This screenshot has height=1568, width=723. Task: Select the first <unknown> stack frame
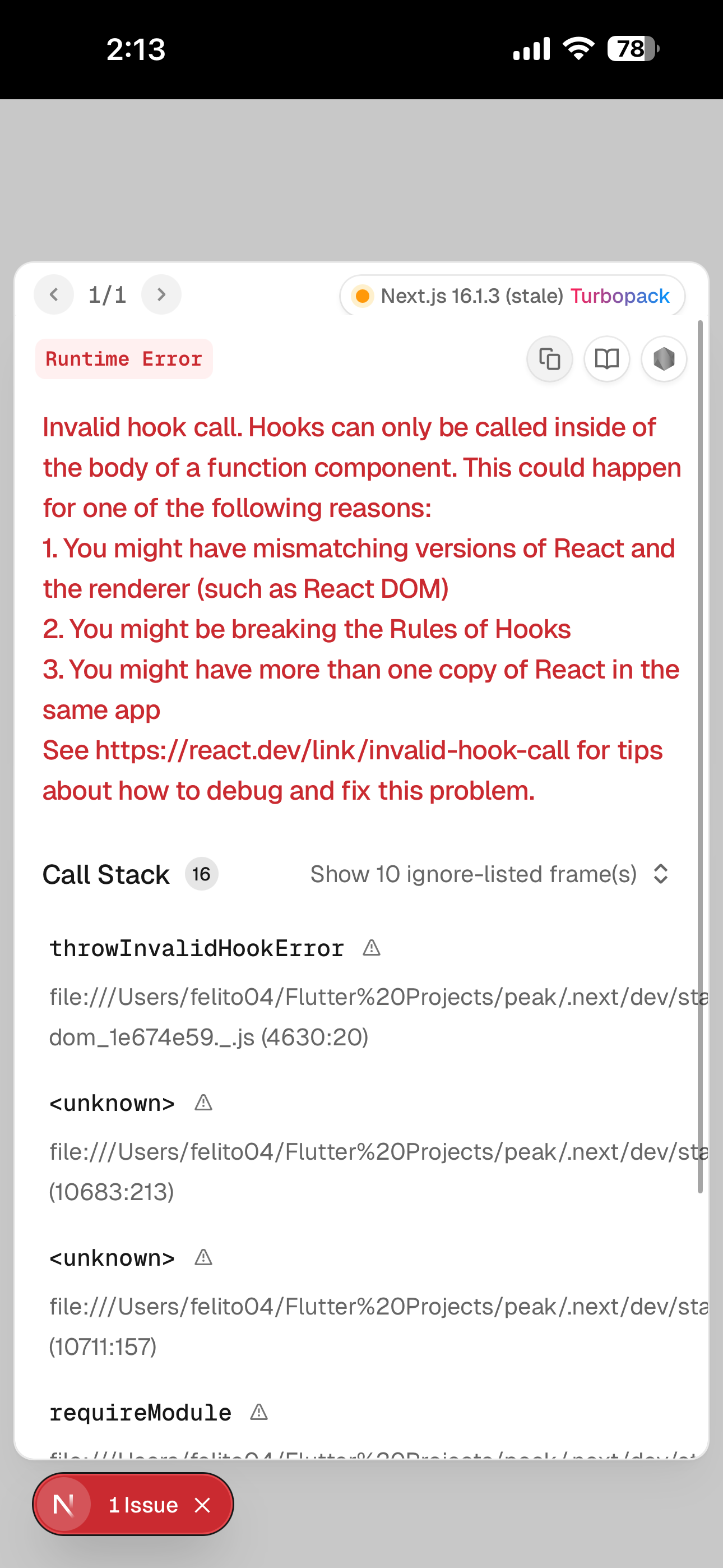coord(112,1103)
